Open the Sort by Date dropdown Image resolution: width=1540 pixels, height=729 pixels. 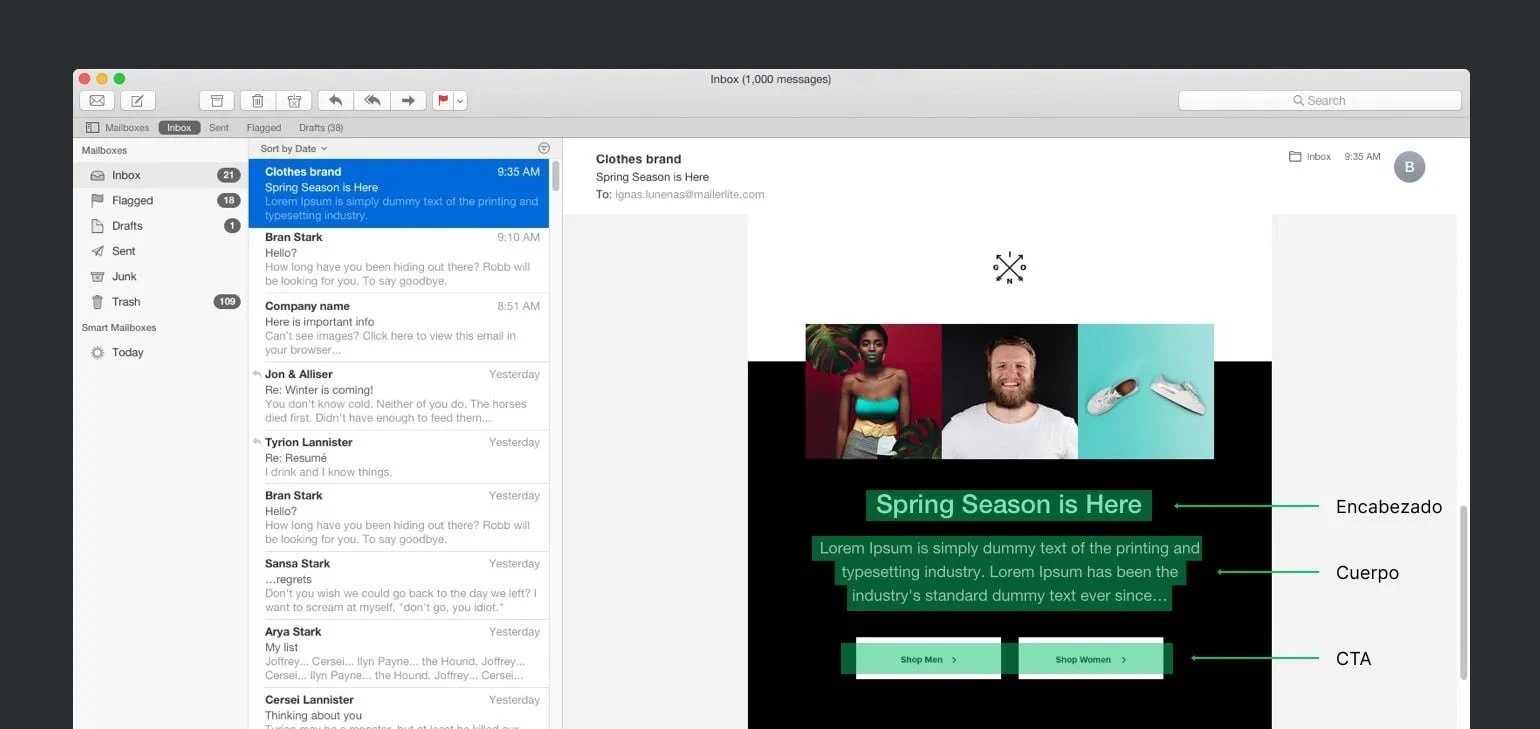294,149
